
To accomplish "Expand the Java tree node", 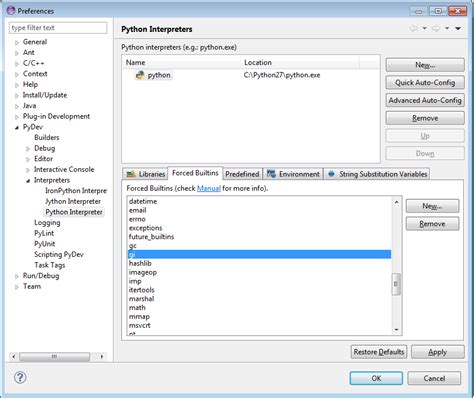I will tap(17, 106).
